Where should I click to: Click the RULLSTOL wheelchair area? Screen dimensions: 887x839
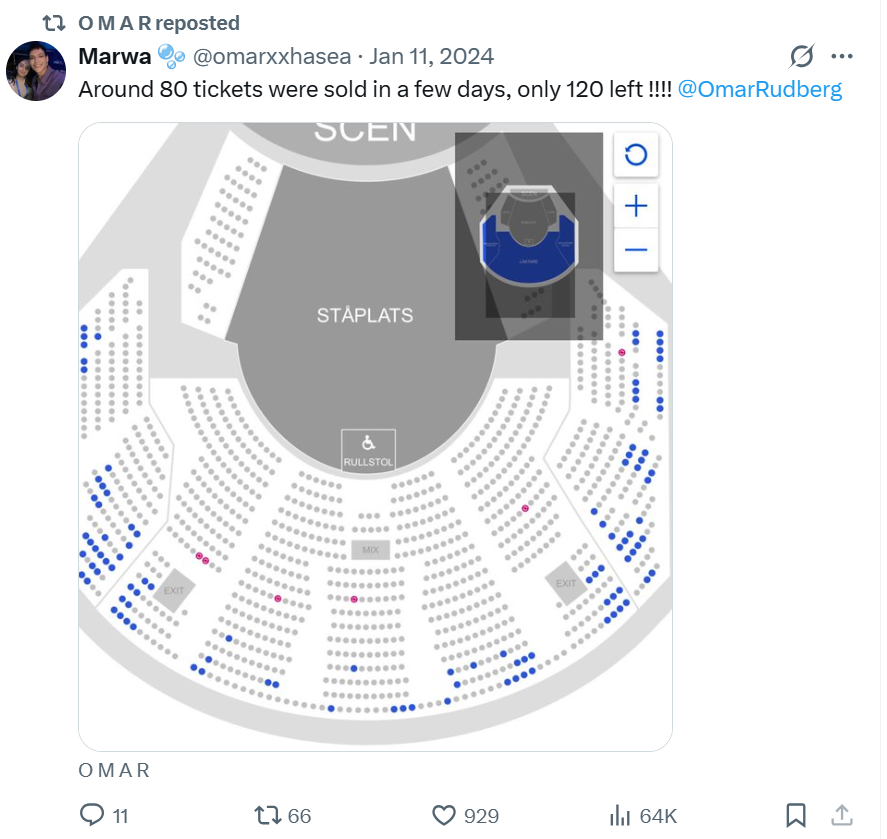[368, 450]
